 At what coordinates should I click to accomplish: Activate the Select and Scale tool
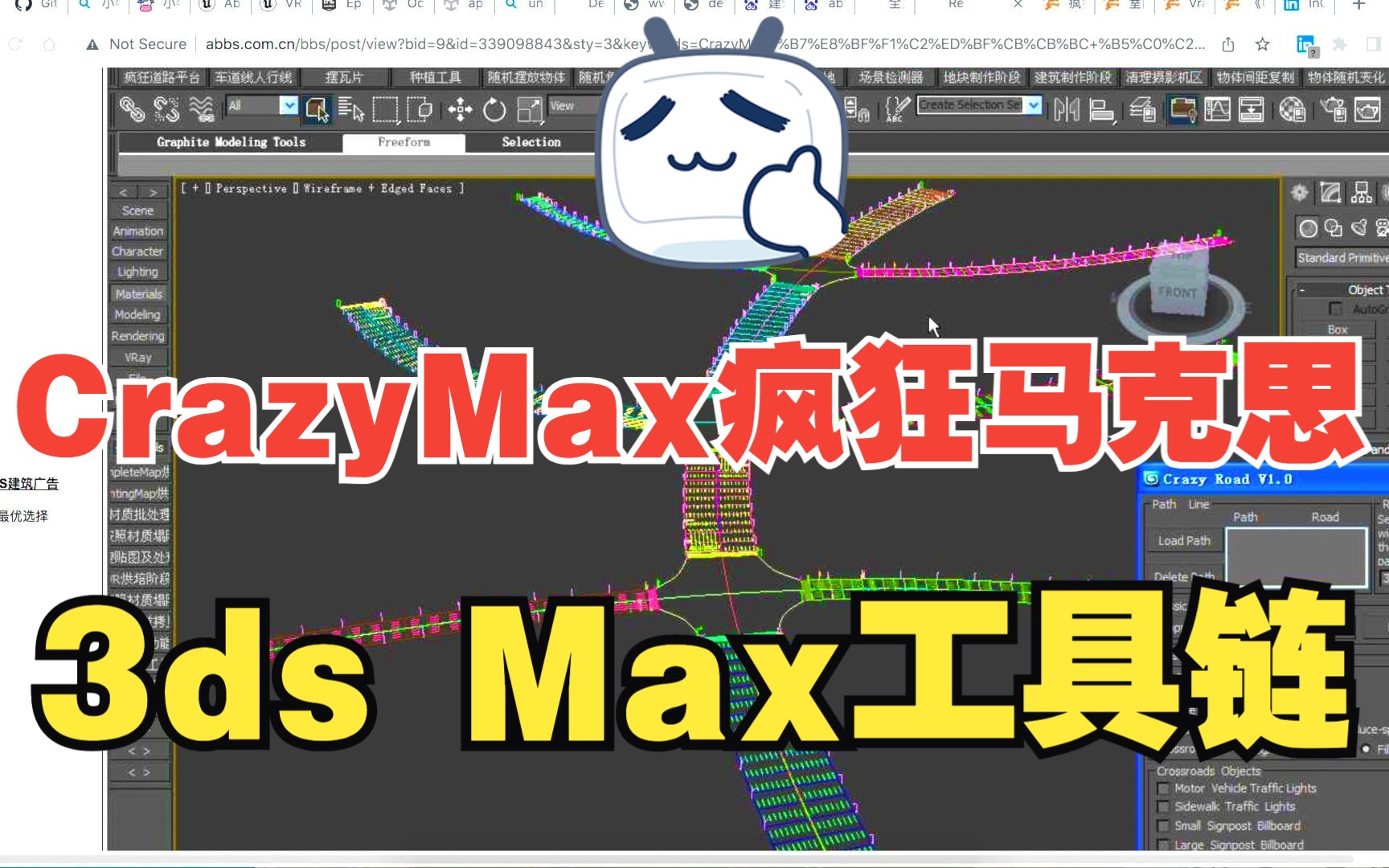click(530, 108)
